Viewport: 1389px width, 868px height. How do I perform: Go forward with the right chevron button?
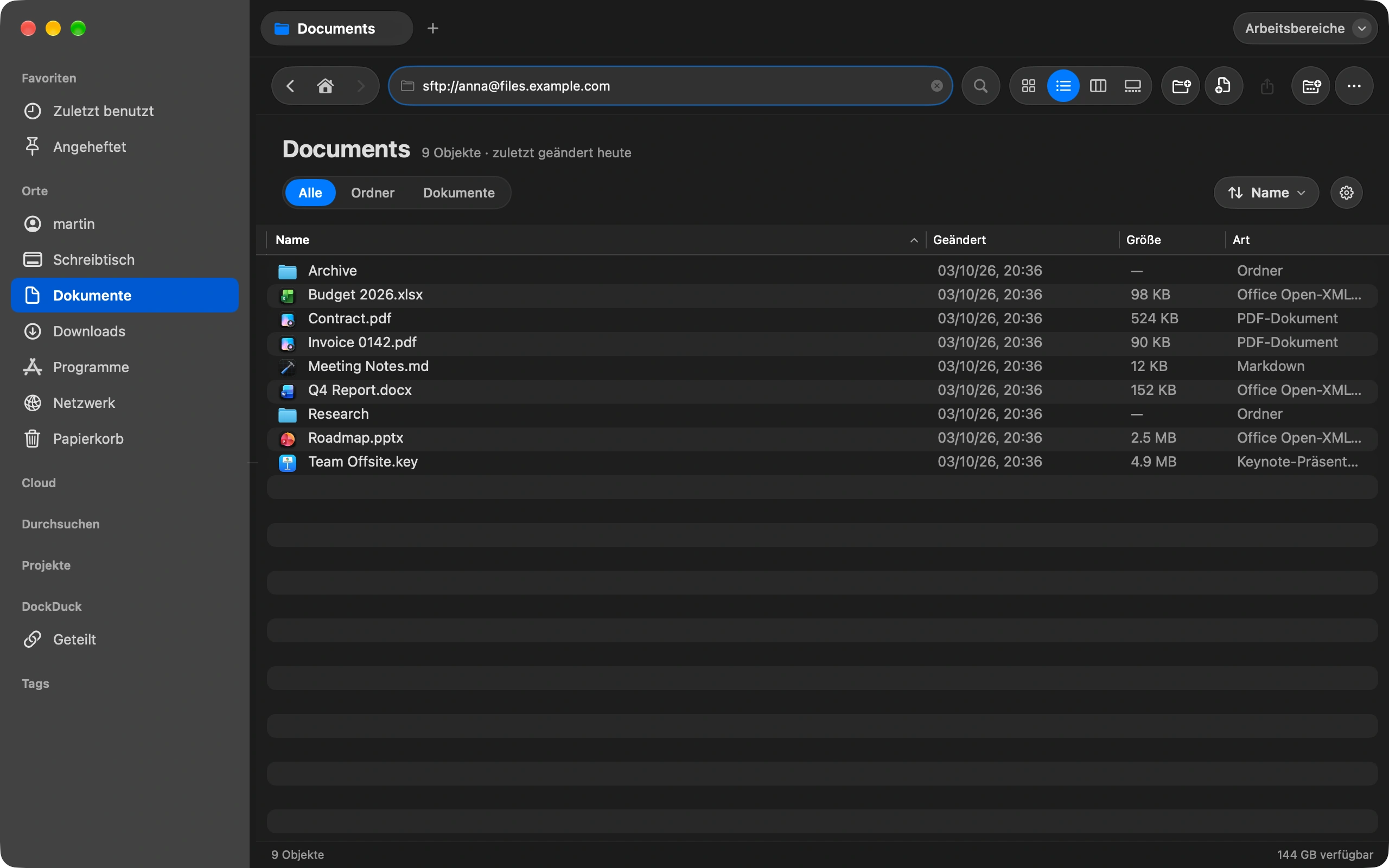[x=360, y=86]
